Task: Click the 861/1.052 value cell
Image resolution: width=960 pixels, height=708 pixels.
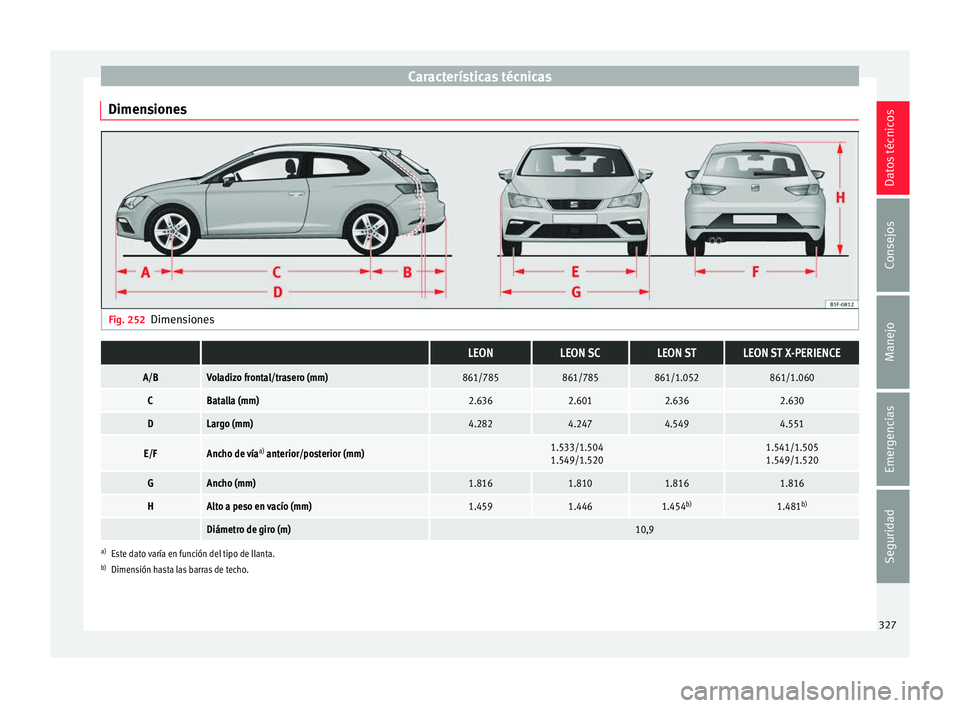Action: coord(677,377)
